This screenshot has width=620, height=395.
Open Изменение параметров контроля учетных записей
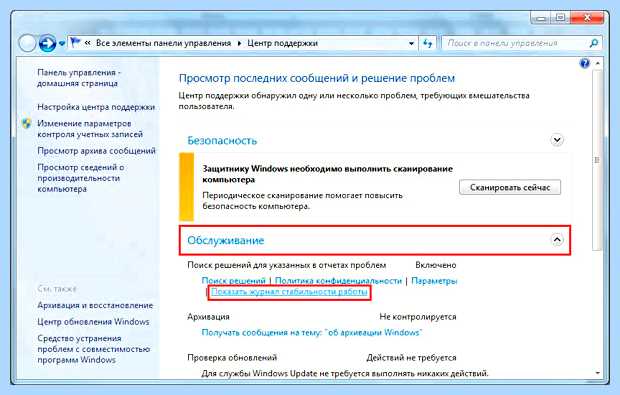pyautogui.click(x=90, y=129)
